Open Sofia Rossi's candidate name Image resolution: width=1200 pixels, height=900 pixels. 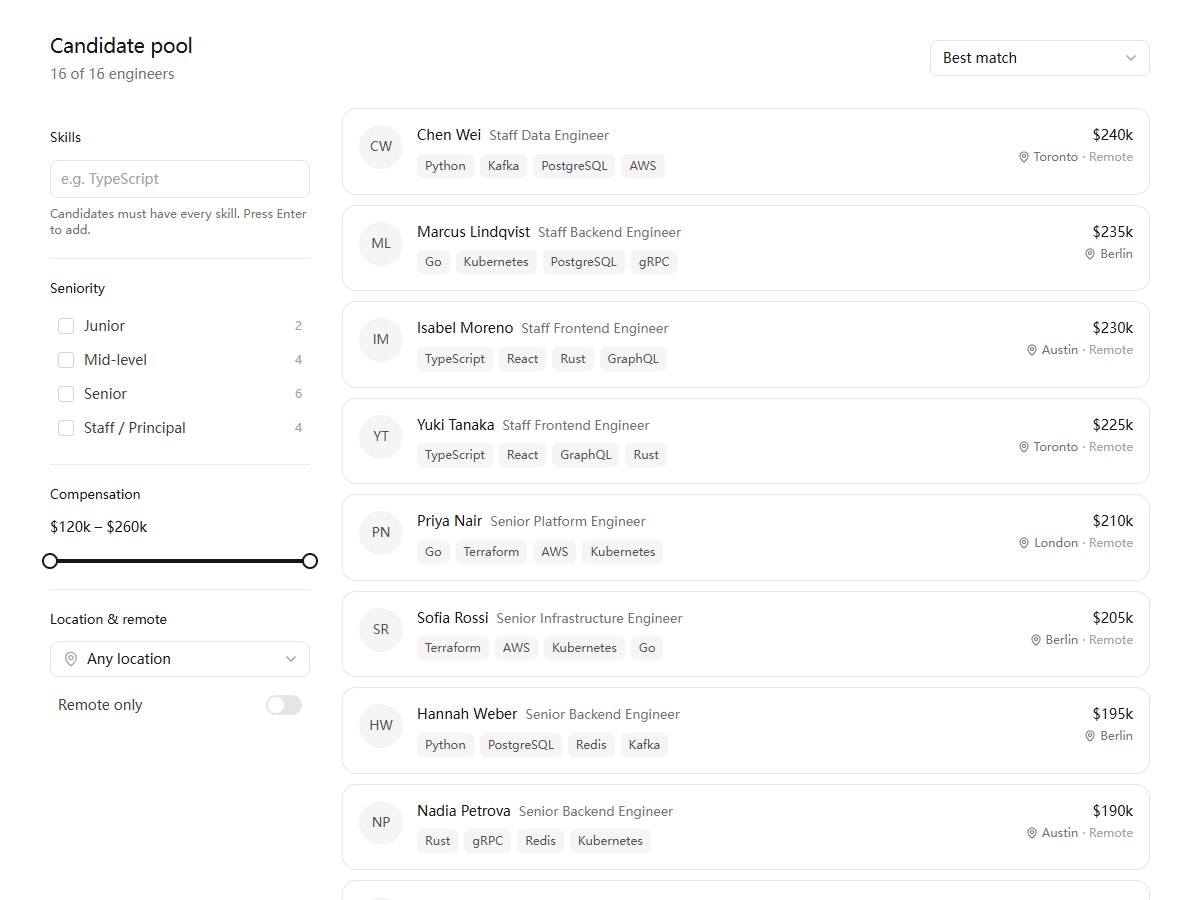click(x=453, y=618)
